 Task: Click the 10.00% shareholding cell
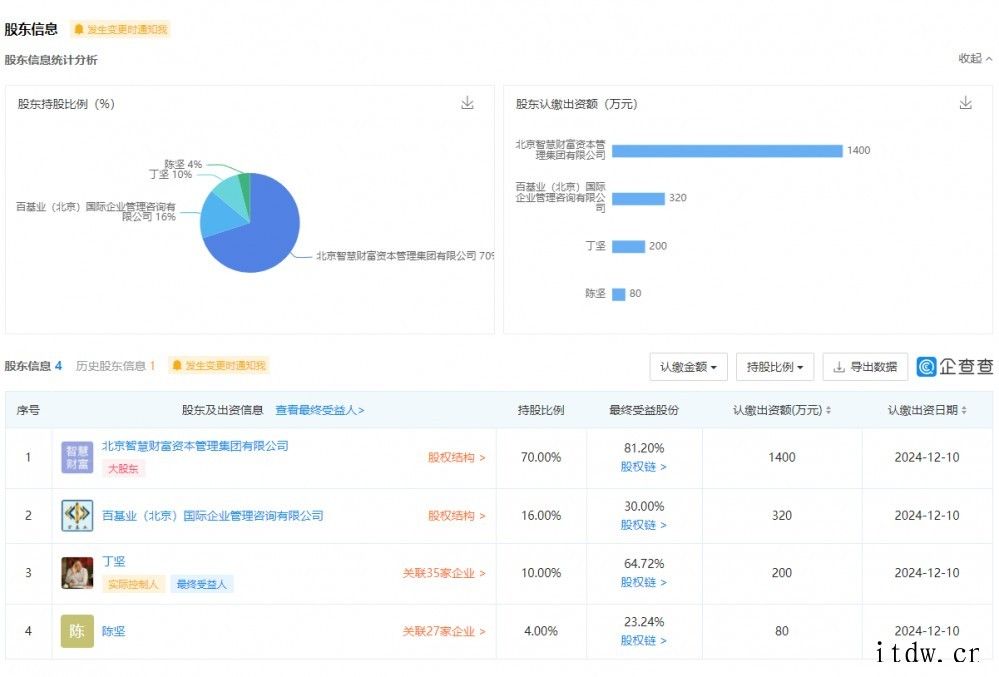(x=541, y=573)
